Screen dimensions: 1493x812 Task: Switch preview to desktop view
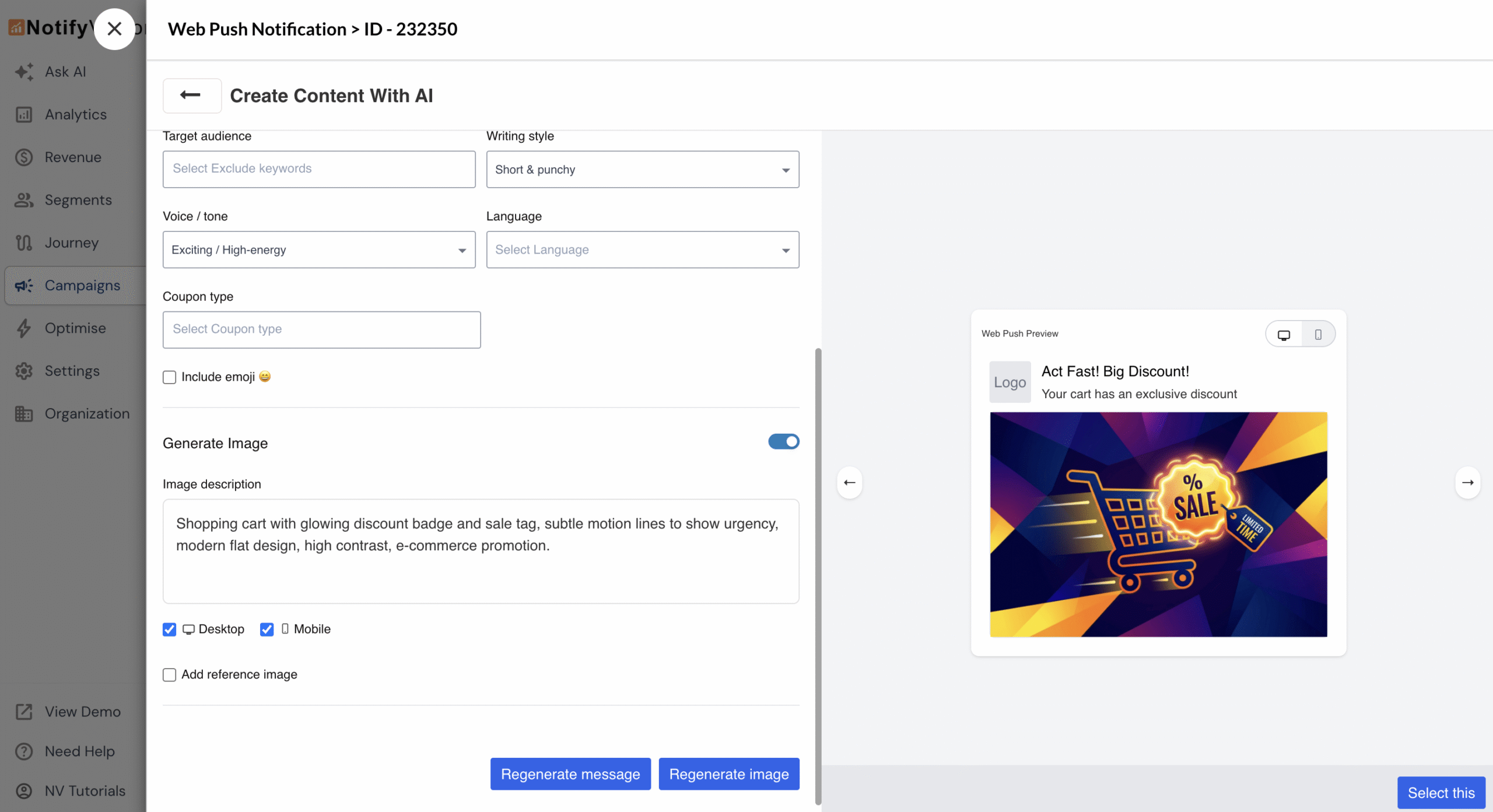1285,333
